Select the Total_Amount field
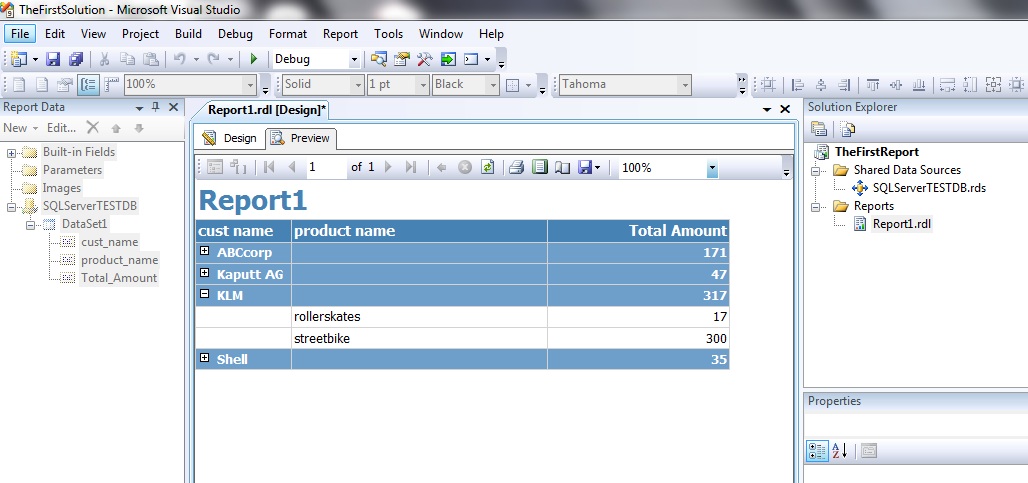This screenshot has width=1028, height=483. pyautogui.click(x=119, y=278)
